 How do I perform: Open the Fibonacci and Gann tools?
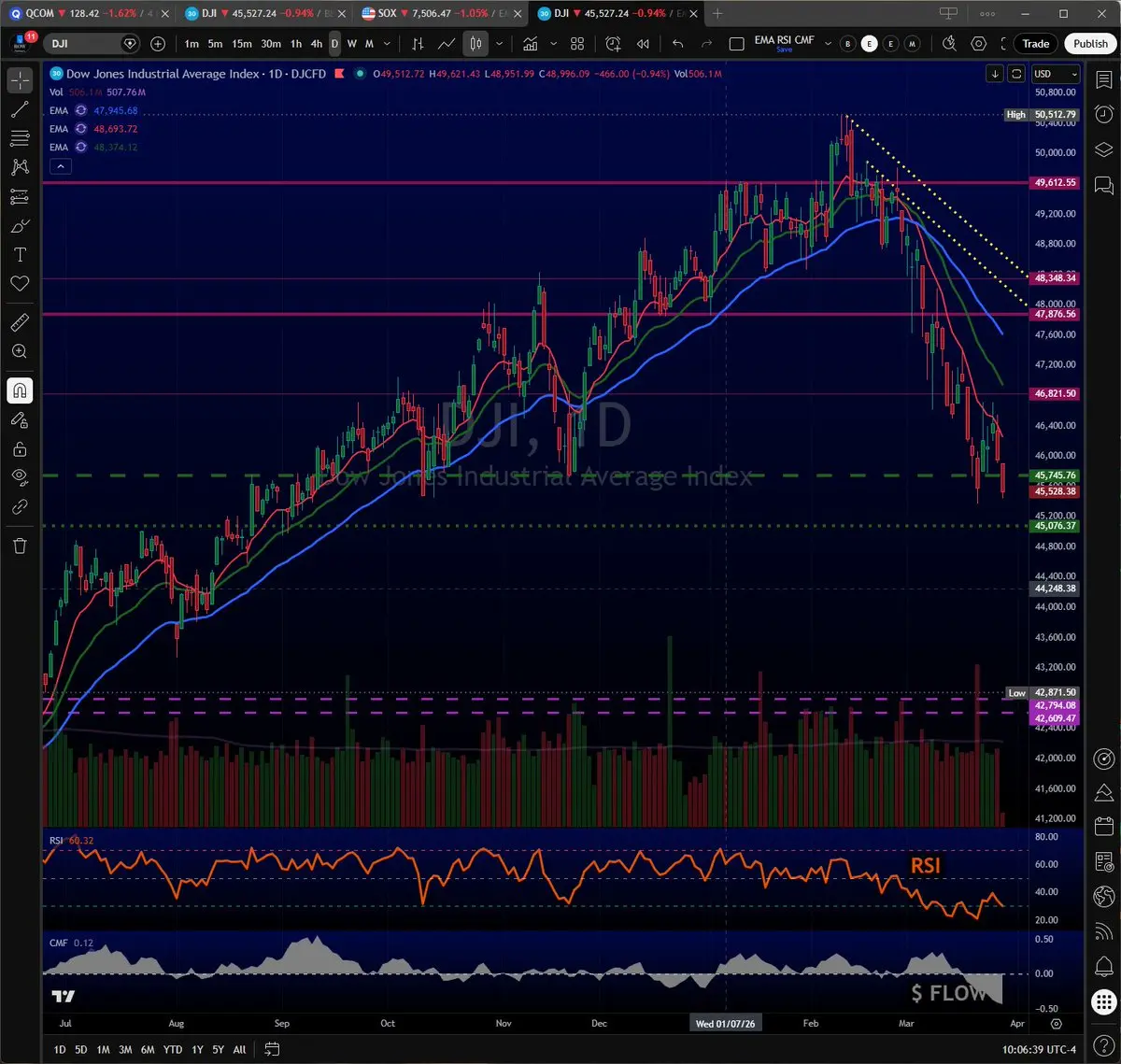pos(20,138)
